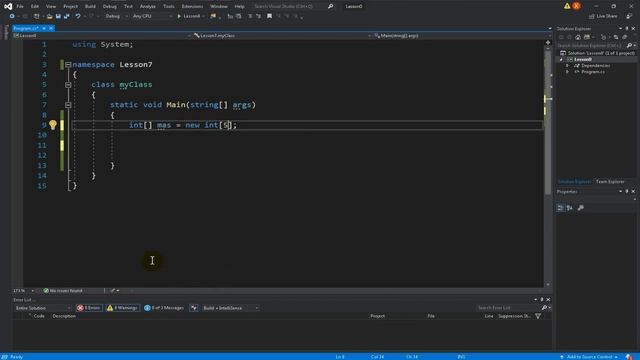Open the Extensions menu
This screenshot has width=640, height=360.
(x=192, y=6)
